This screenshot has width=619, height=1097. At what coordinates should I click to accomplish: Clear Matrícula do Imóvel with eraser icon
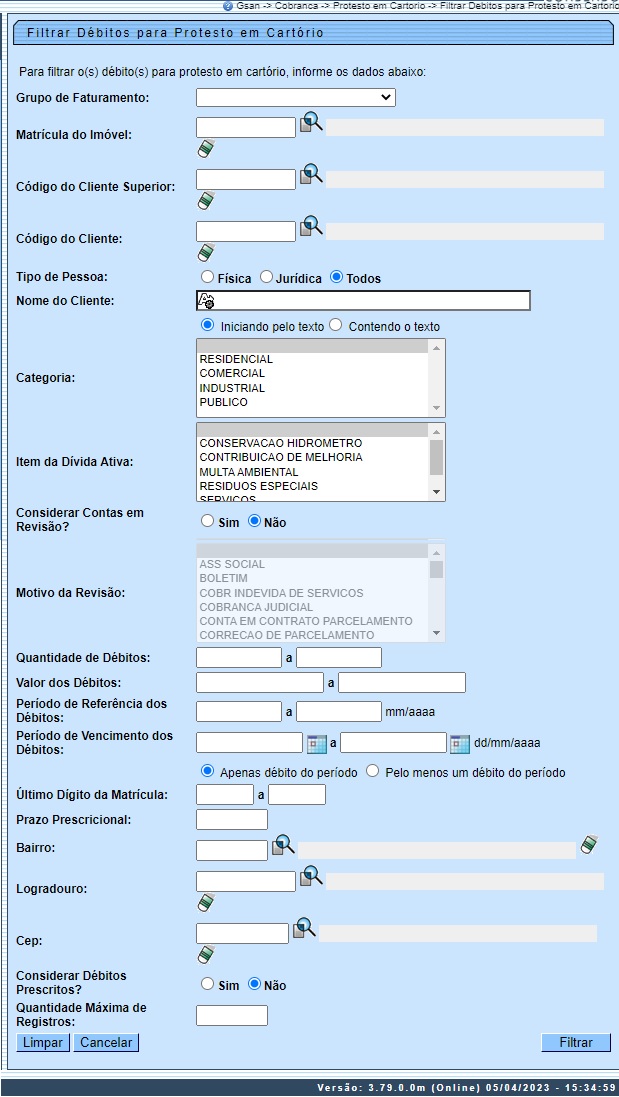click(x=206, y=149)
